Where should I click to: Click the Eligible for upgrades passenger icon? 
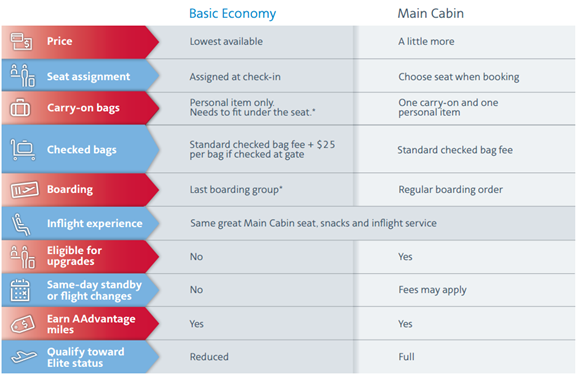[x=23, y=257]
